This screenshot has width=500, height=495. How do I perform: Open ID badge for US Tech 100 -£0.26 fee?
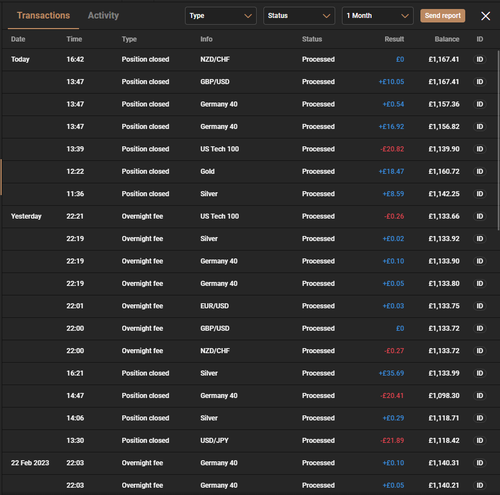(x=480, y=216)
